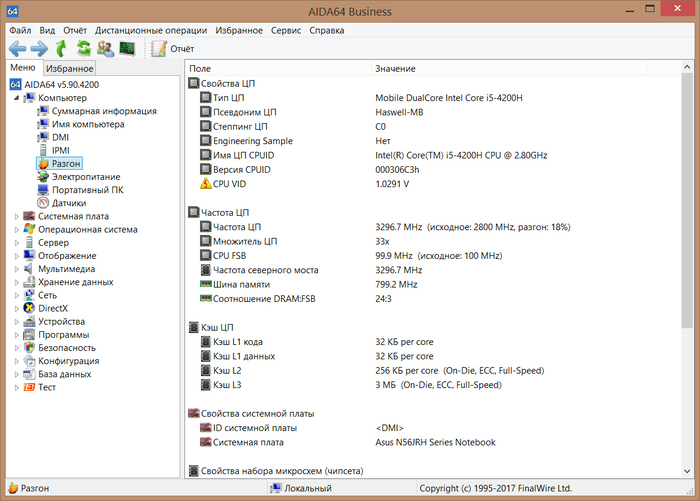Switch to the Избранное tab
Screen dimensions: 700x501
point(70,69)
